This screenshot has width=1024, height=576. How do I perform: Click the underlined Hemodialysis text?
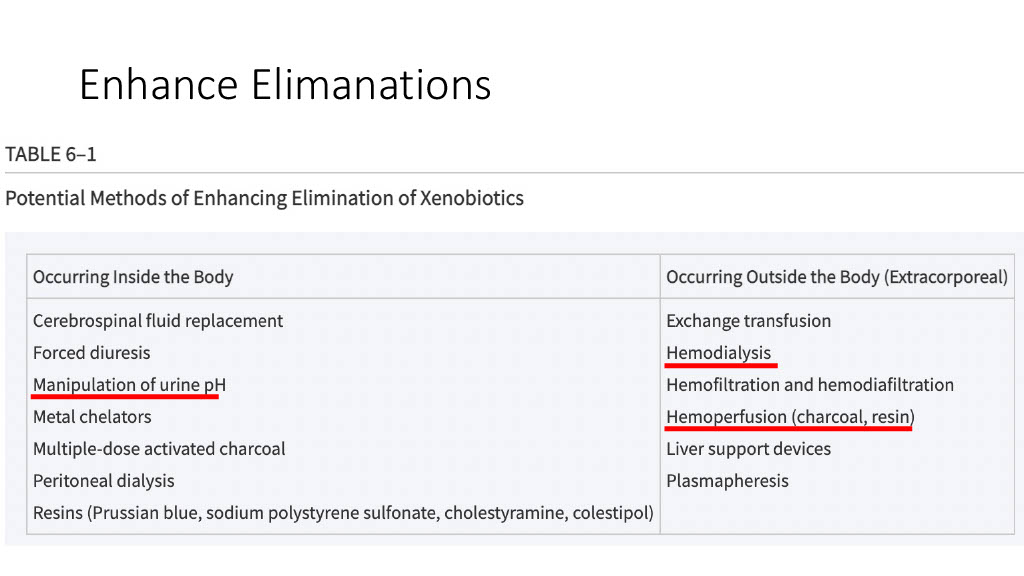719,353
